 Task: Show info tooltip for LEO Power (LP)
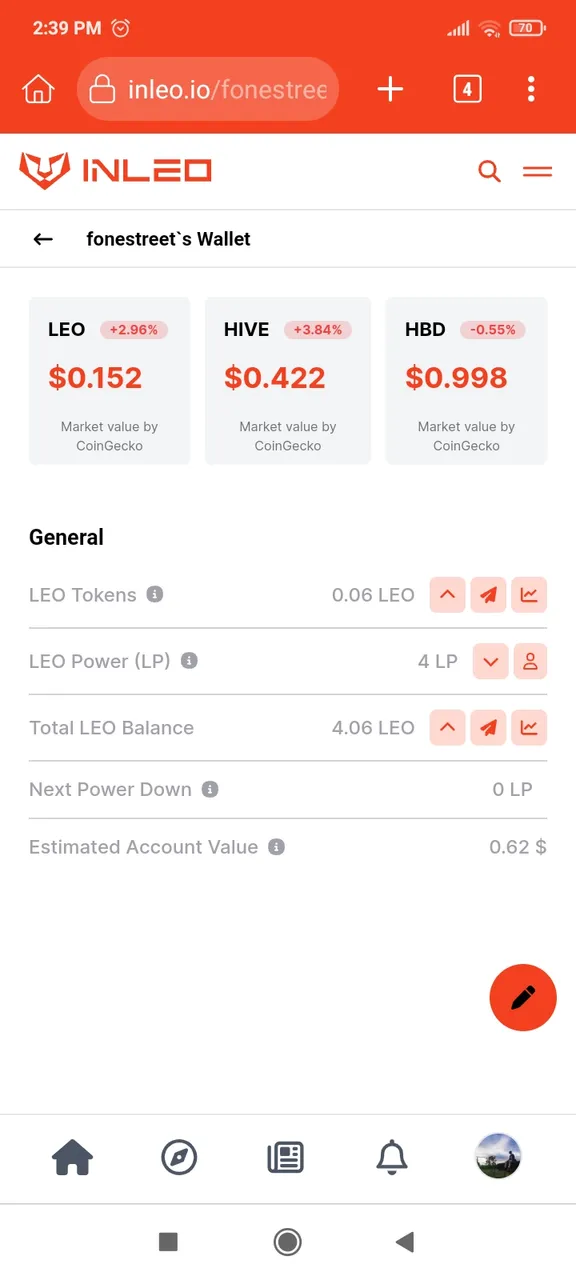(189, 661)
